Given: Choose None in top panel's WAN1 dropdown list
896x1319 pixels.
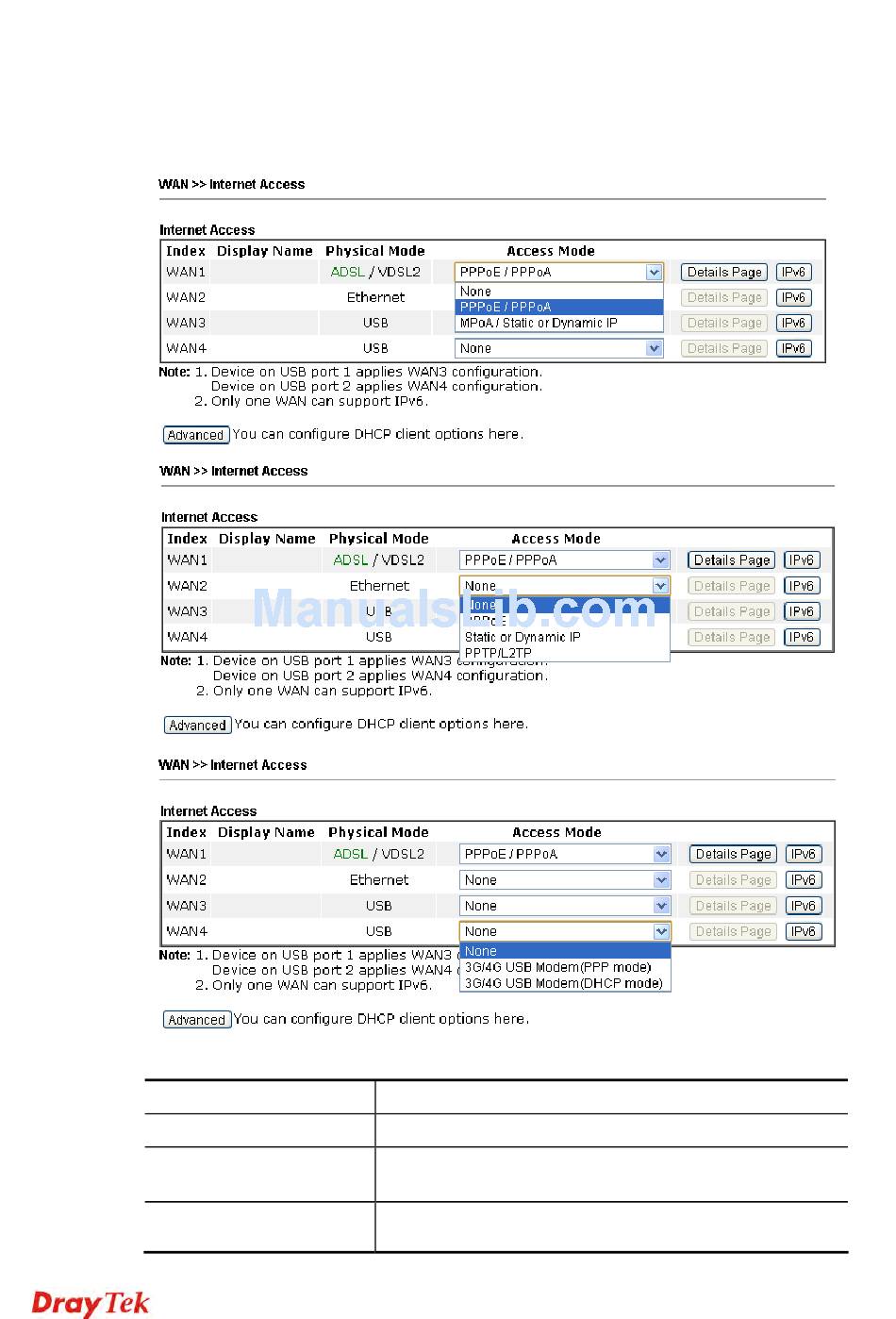Looking at the screenshot, I should [x=559, y=292].
